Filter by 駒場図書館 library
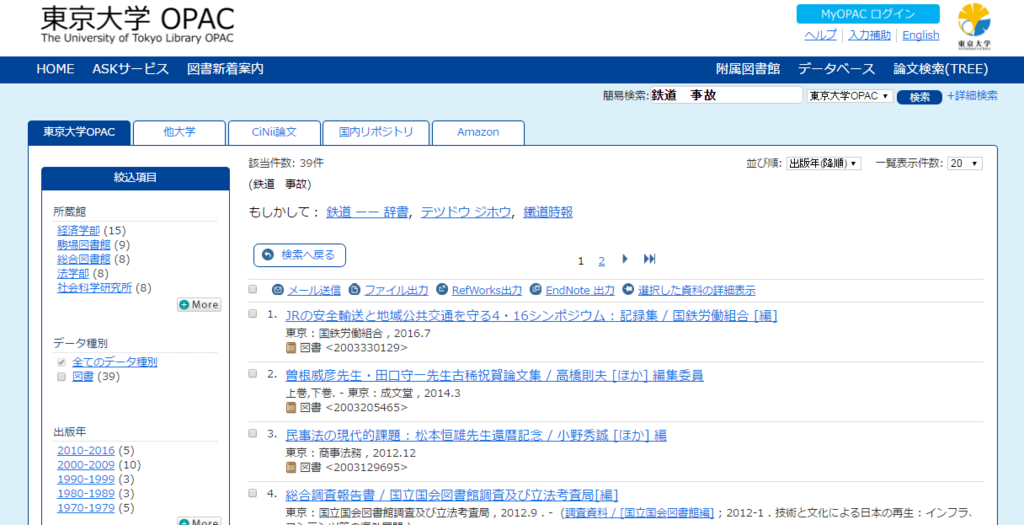Viewport: 1024px width, 525px height. click(x=84, y=245)
